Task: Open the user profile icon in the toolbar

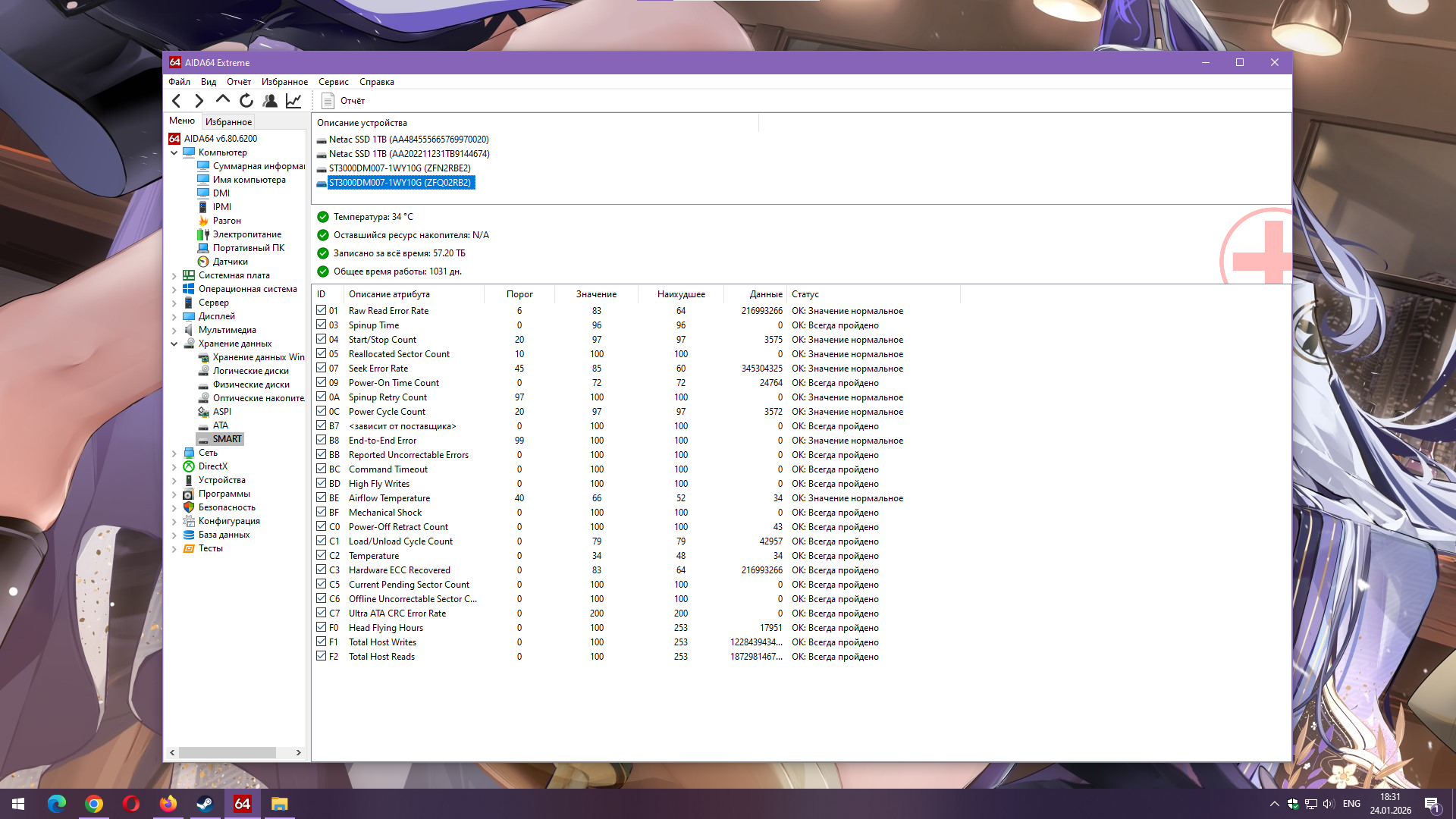Action: point(270,101)
